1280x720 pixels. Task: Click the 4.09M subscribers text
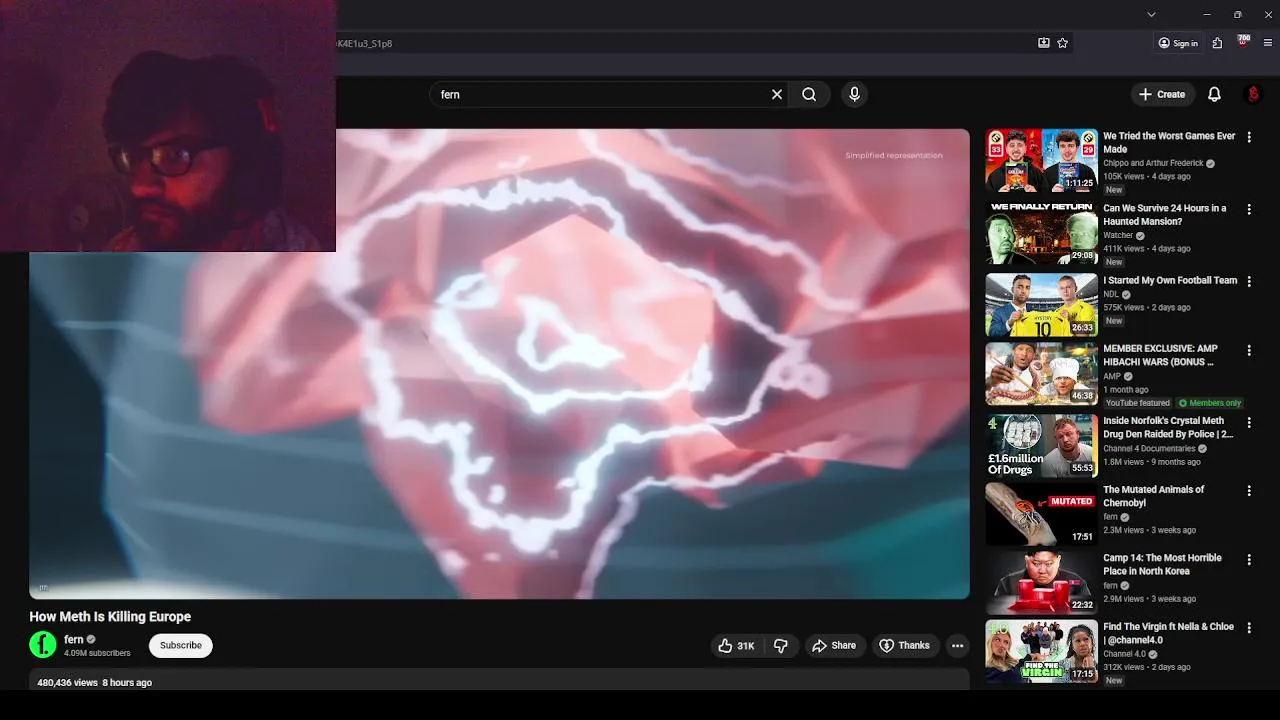(97, 654)
